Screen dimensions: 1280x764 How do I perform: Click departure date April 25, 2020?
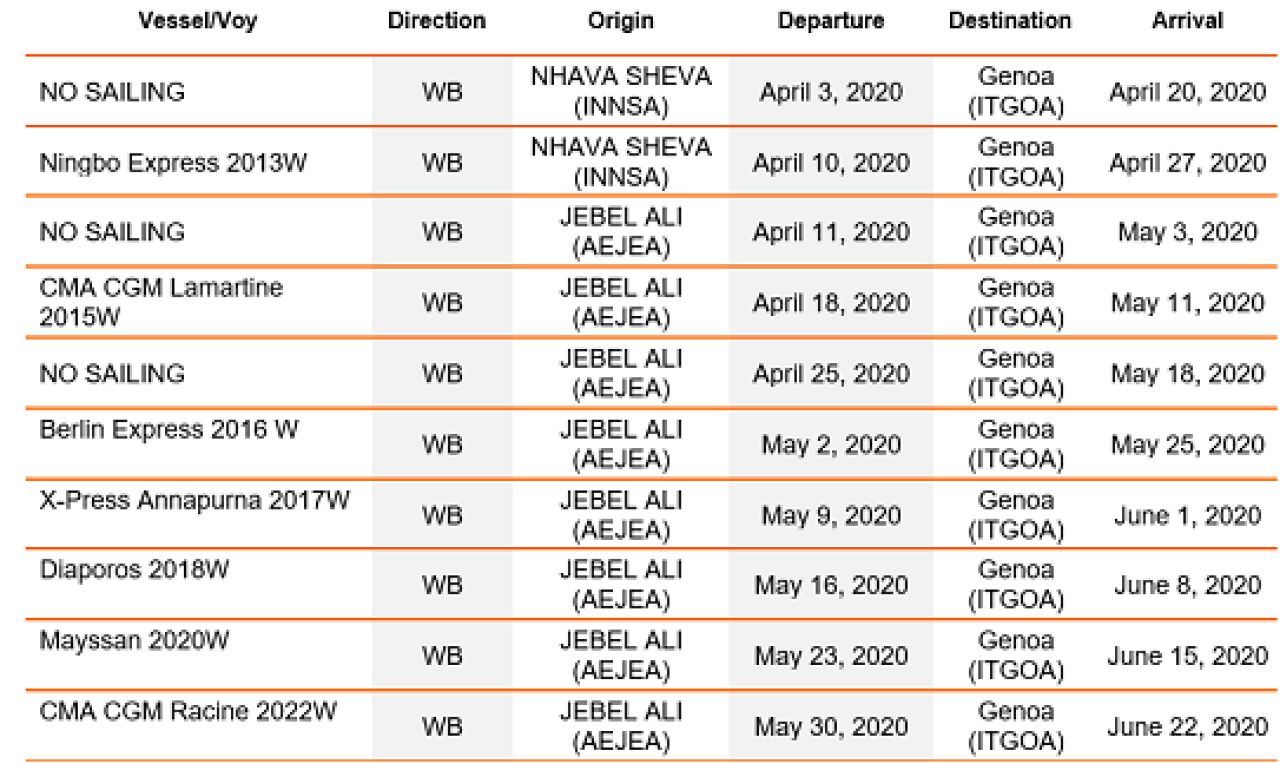[x=831, y=373]
